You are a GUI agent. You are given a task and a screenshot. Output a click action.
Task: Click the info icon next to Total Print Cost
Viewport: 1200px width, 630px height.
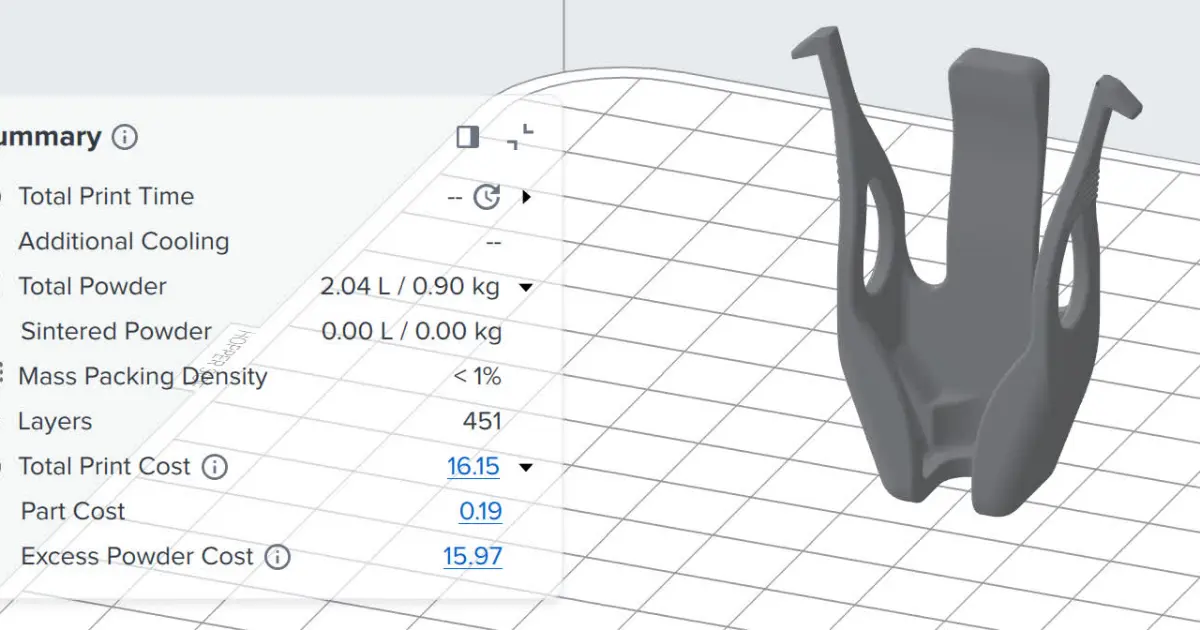click(215, 467)
